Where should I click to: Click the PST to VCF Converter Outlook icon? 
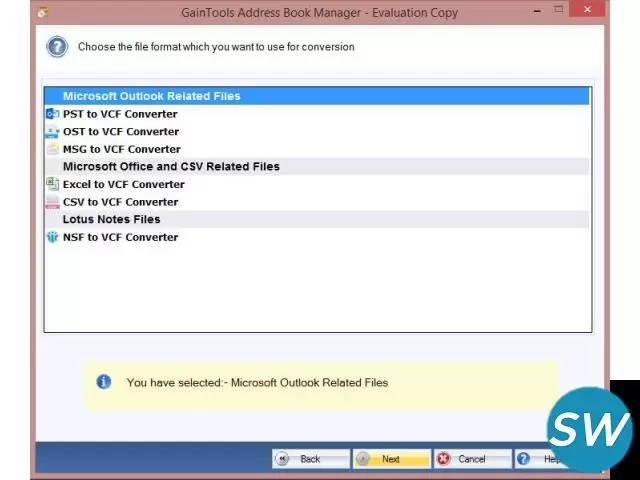tap(52, 114)
